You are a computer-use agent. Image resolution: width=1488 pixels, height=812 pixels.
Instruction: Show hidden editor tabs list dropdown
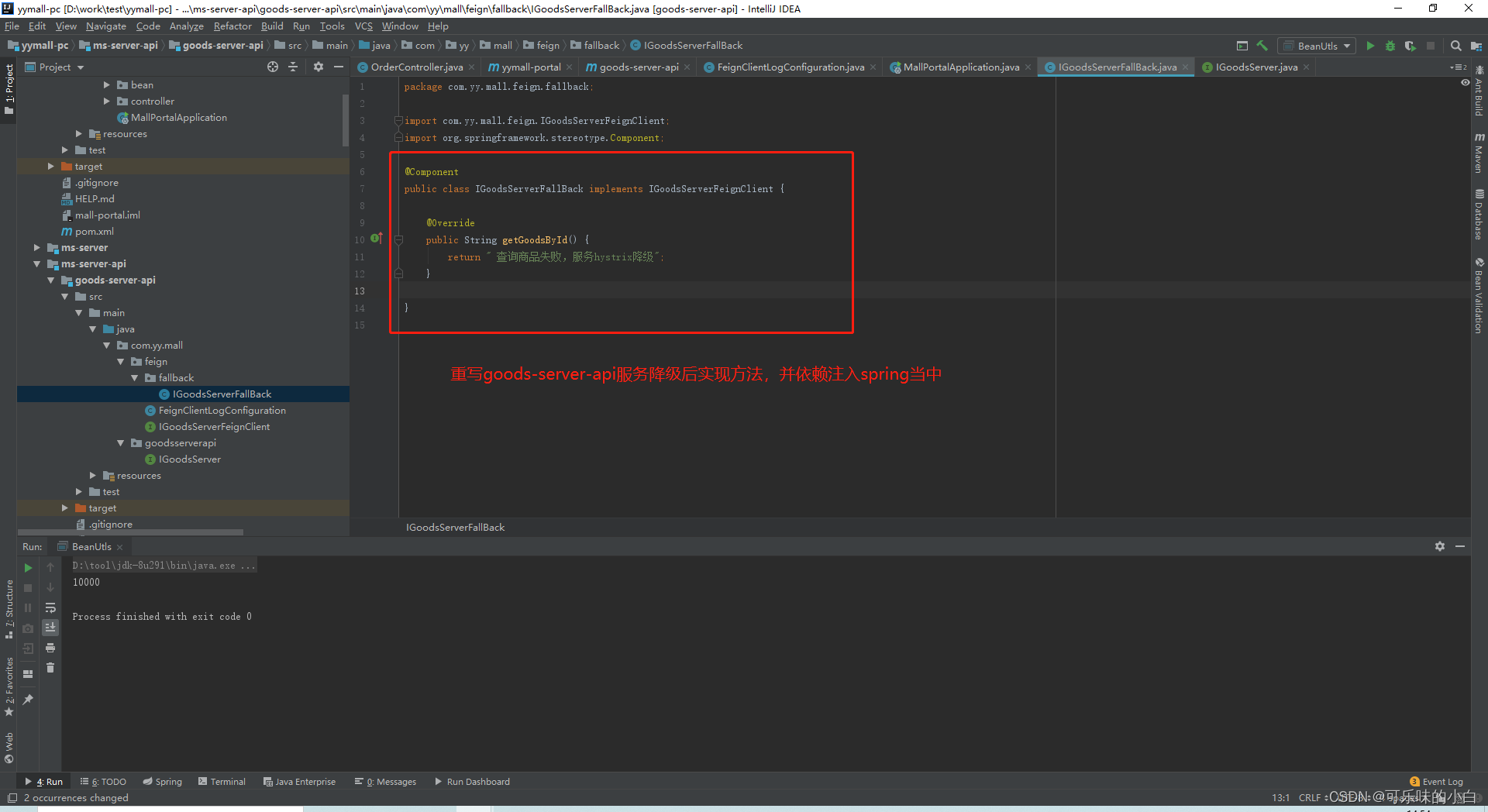1458,67
